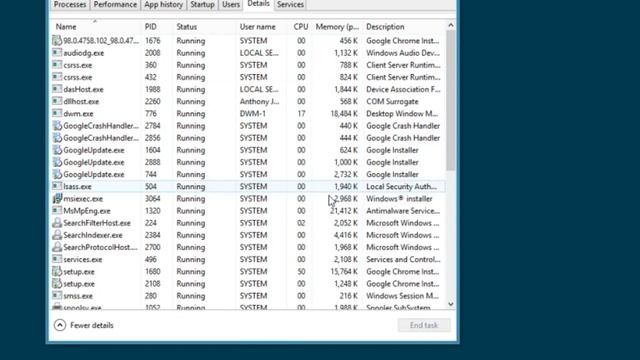Click the services.exe process icon
The height and width of the screenshot is (360, 640).
(x=57, y=259)
